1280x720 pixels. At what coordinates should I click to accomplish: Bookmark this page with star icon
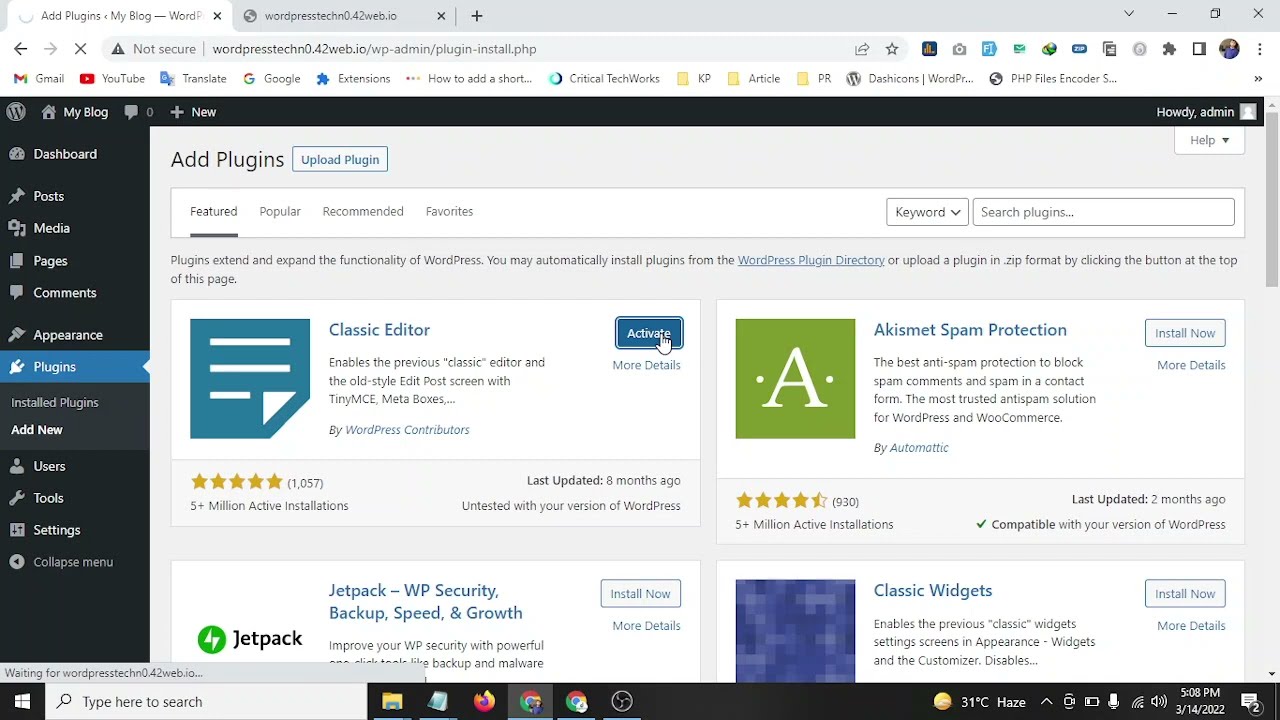coord(892,49)
